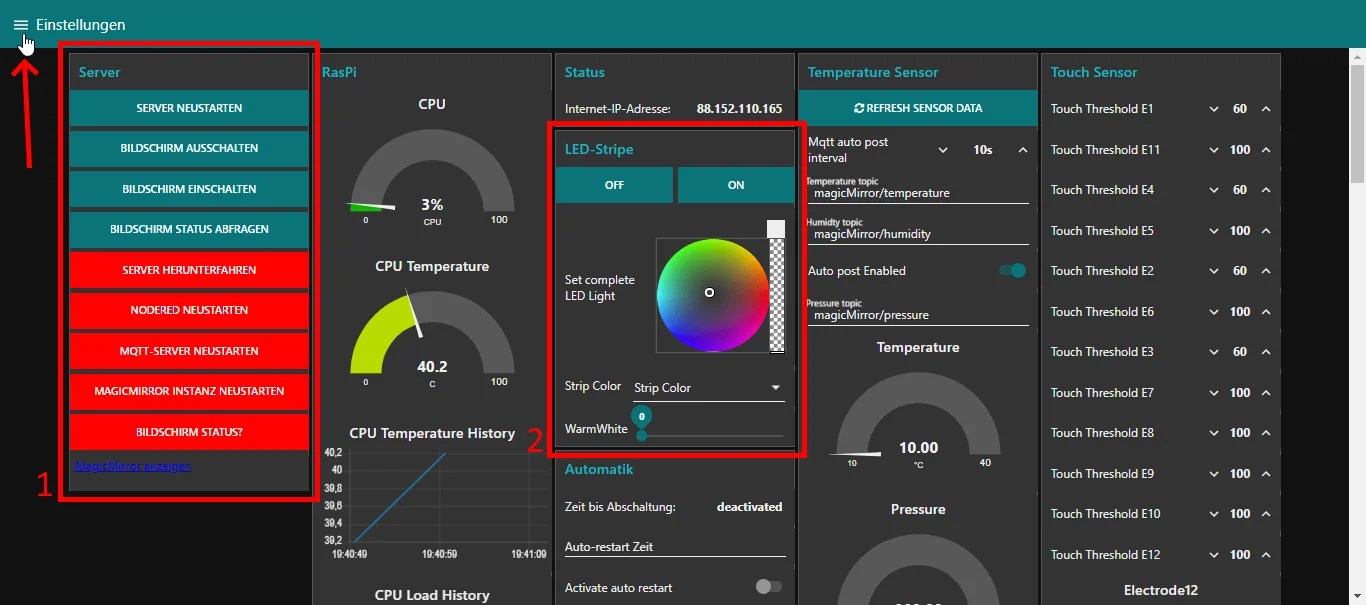The height and width of the screenshot is (605, 1366).
Task: Click the Server Neustarten button
Action: 188,108
